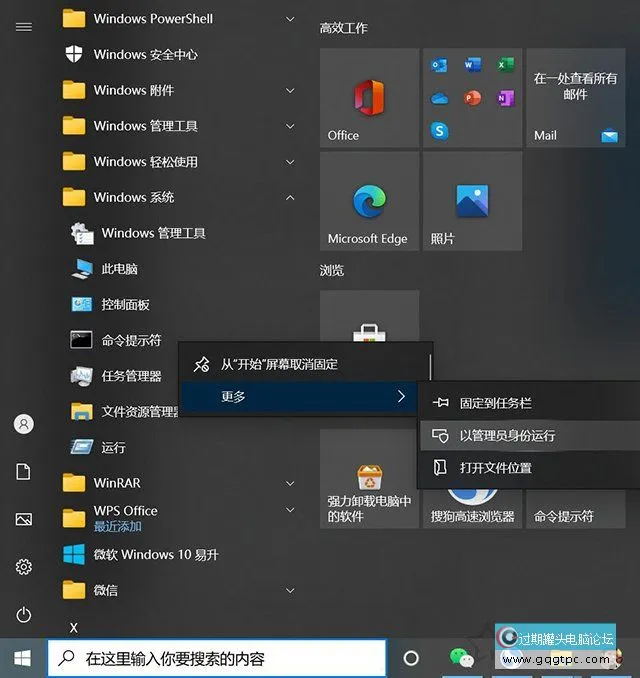Open the 搜狗高速浏览器 tile
Screen dimensions: 640x678
tap(472, 508)
